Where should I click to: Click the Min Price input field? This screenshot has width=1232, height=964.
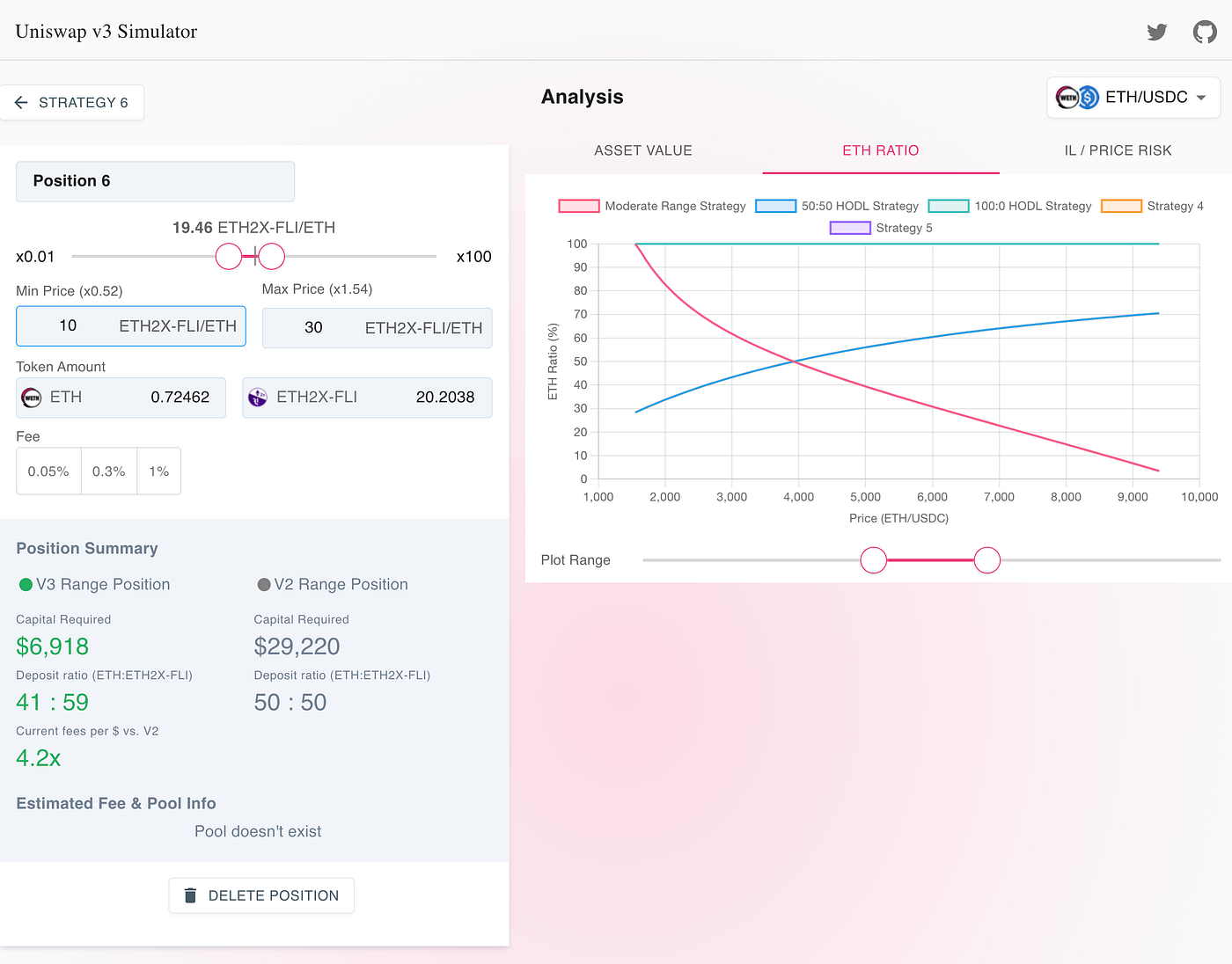pos(131,326)
